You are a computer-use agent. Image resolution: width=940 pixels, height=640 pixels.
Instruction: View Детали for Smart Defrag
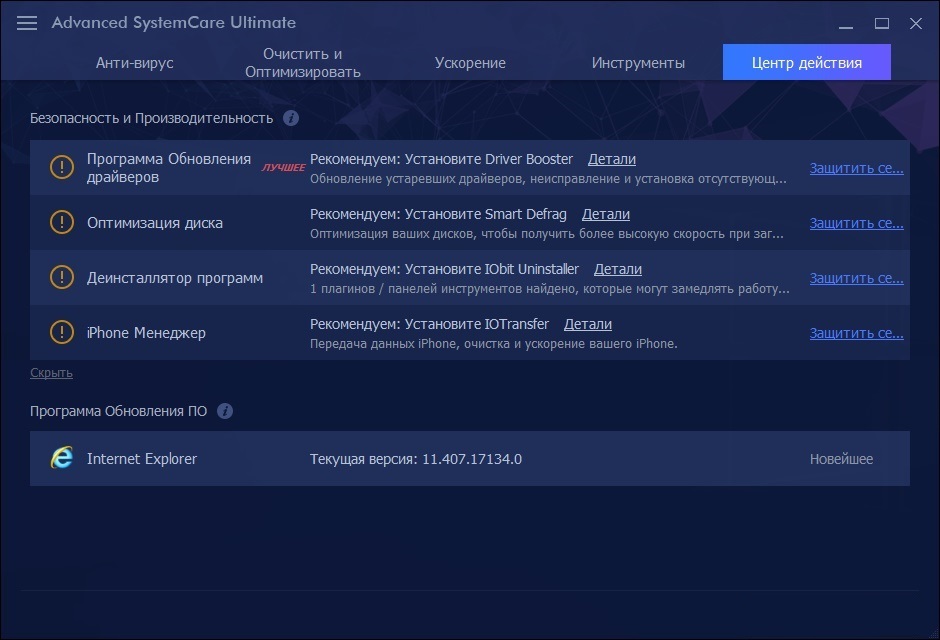click(605, 214)
